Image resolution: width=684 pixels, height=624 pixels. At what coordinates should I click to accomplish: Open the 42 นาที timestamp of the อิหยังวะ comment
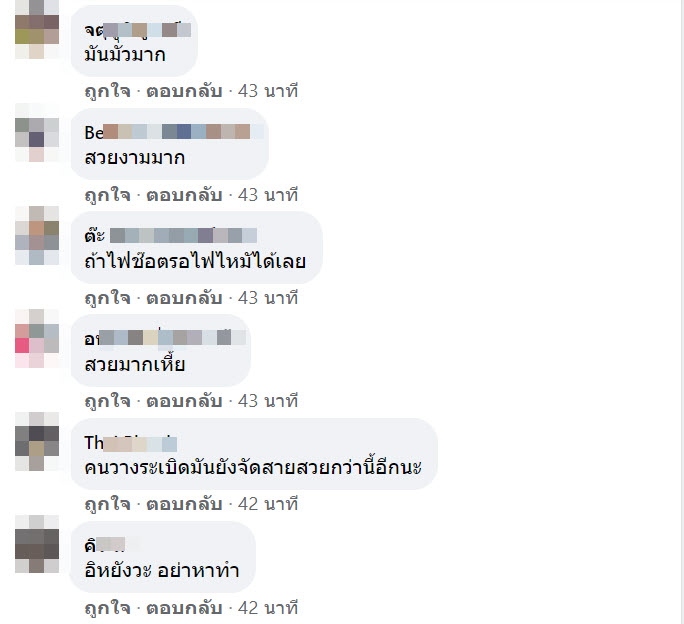(x=268, y=608)
